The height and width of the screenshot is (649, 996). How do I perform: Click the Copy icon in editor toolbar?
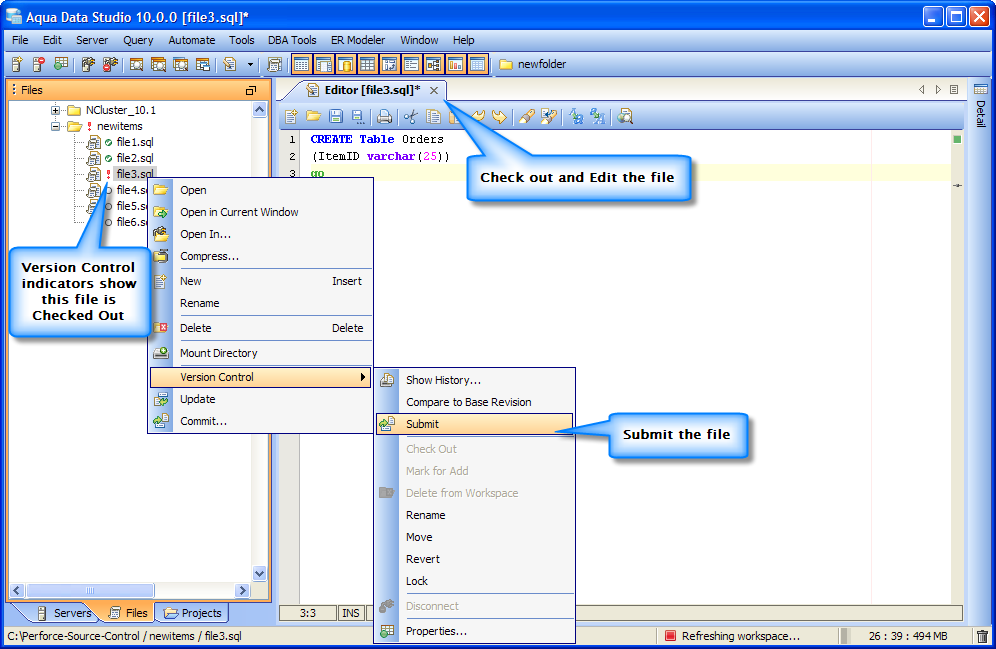(434, 116)
